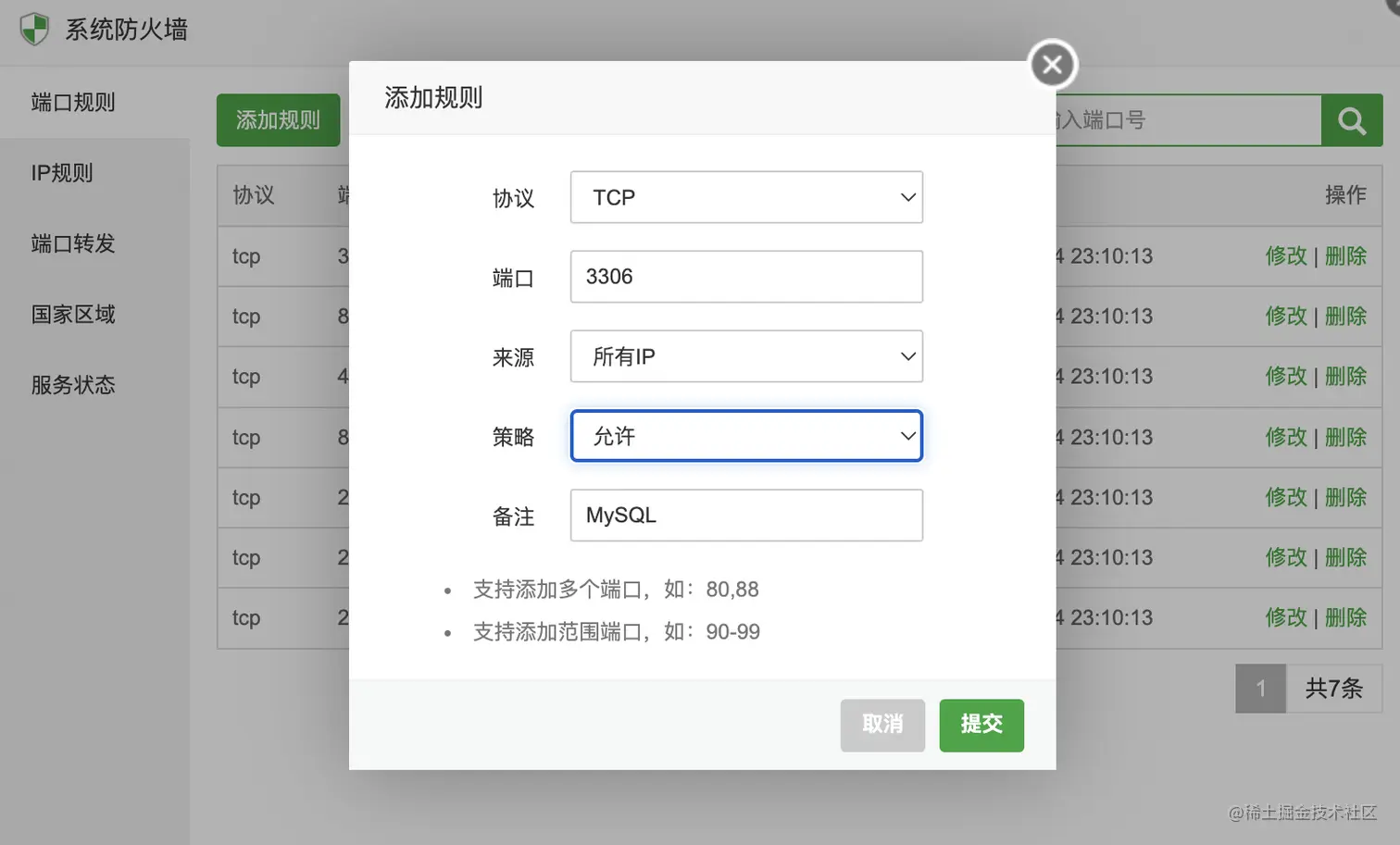Click the hint text 支持添加多个端口，如：80,88
The height and width of the screenshot is (845, 1400).
616,590
